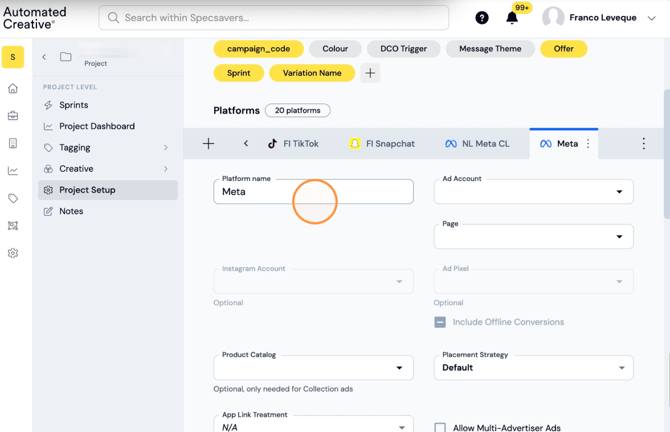Expand the user menu chevron beside Franco Leveque

point(651,18)
